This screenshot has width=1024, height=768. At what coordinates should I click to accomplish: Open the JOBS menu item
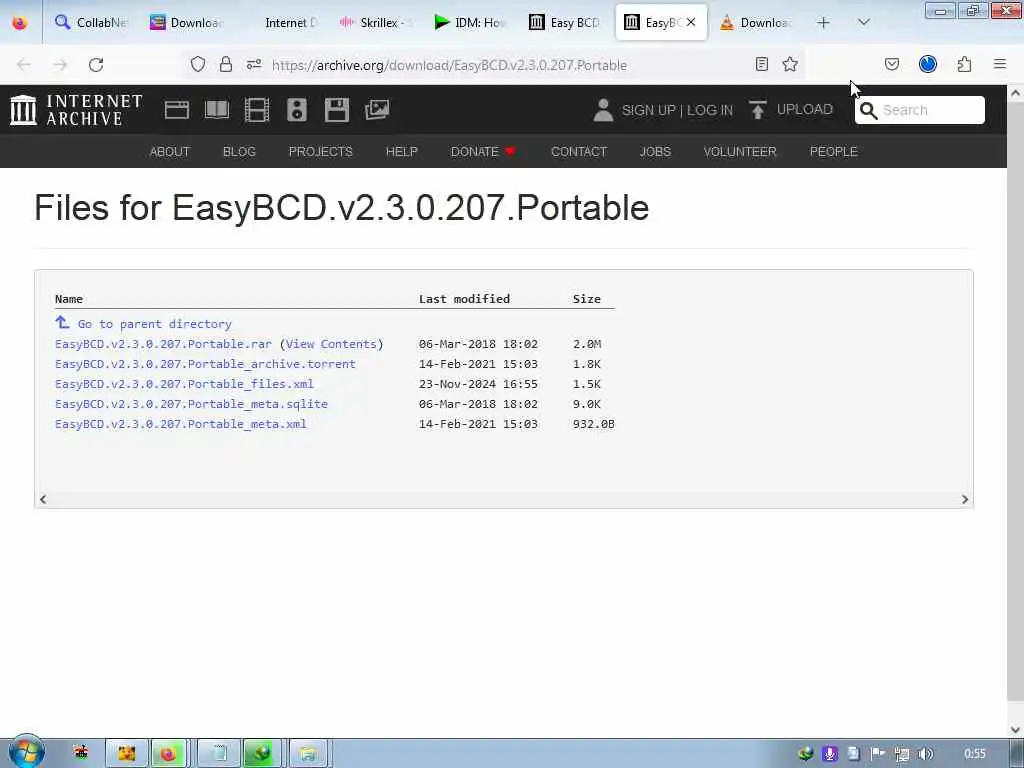click(655, 152)
